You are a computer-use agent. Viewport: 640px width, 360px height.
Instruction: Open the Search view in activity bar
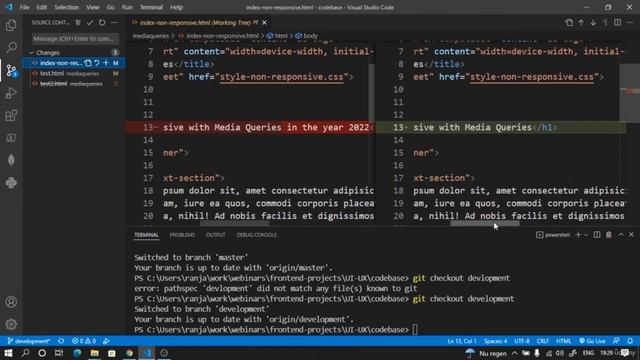[11, 47]
